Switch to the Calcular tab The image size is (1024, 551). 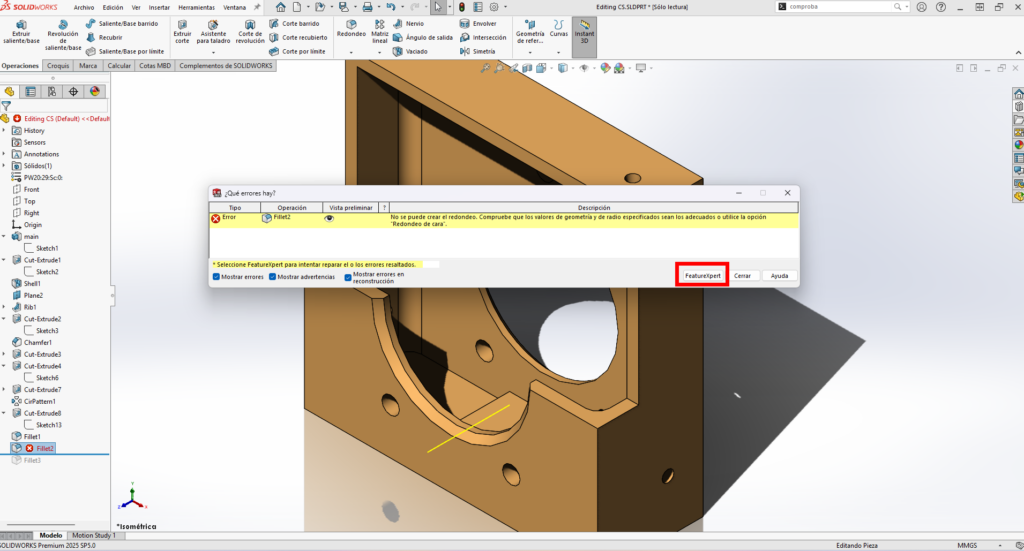(119, 65)
